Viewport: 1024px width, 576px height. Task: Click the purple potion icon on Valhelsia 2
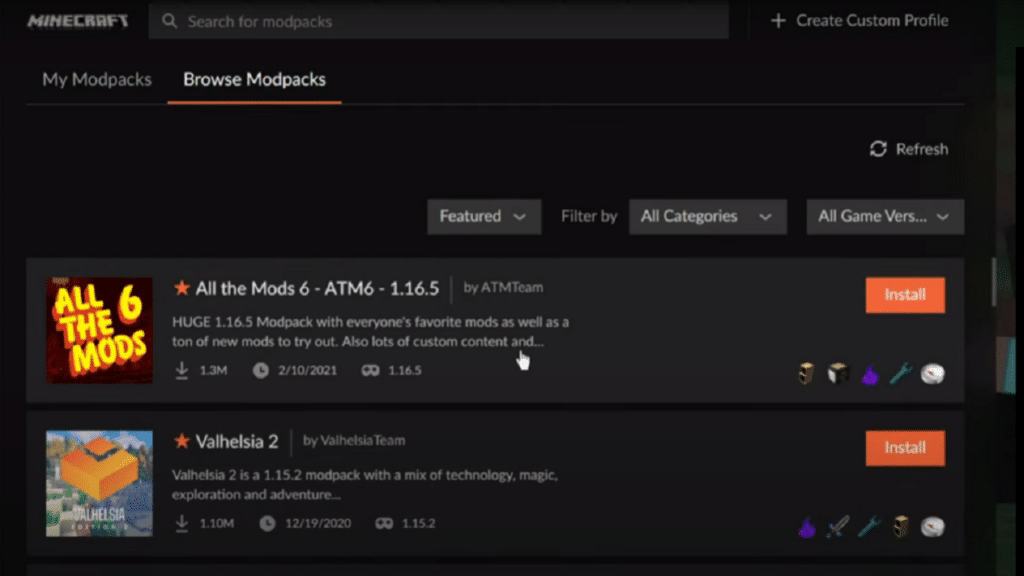pyautogui.click(x=808, y=527)
